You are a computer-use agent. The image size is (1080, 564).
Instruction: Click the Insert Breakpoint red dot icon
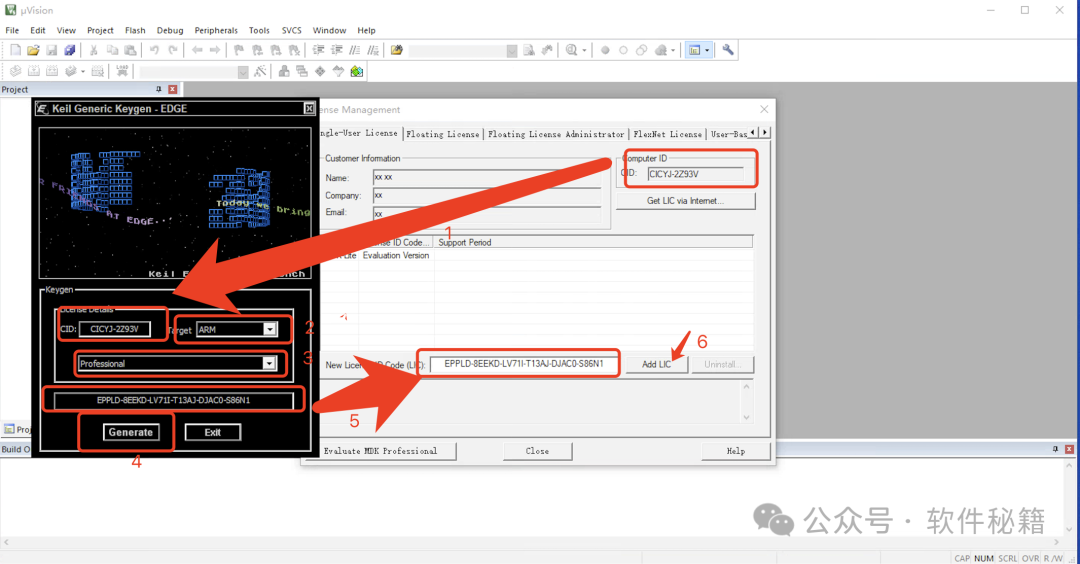[605, 50]
